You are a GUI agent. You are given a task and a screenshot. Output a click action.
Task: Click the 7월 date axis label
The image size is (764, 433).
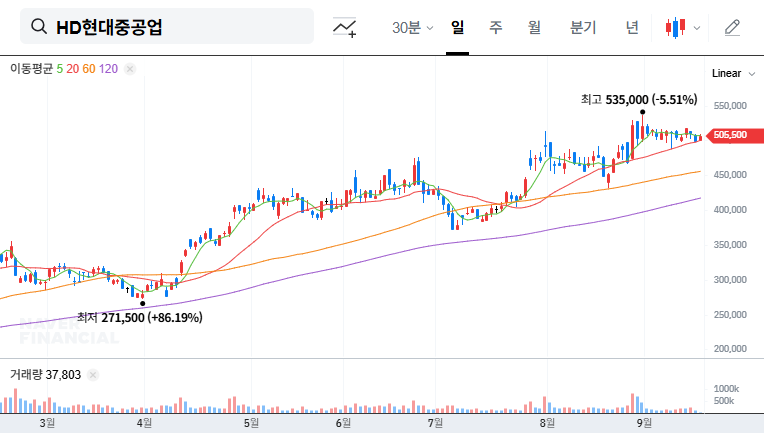tap(435, 423)
